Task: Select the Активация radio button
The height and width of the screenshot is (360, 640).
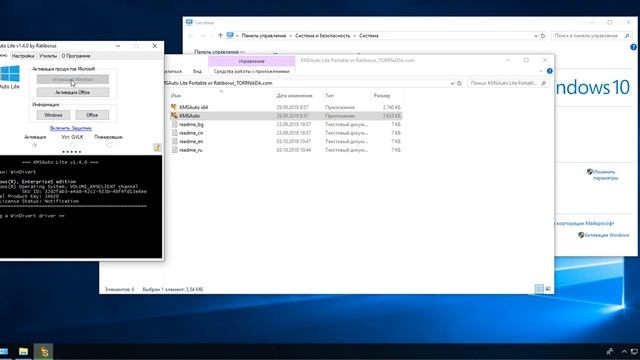Action: [x=35, y=145]
